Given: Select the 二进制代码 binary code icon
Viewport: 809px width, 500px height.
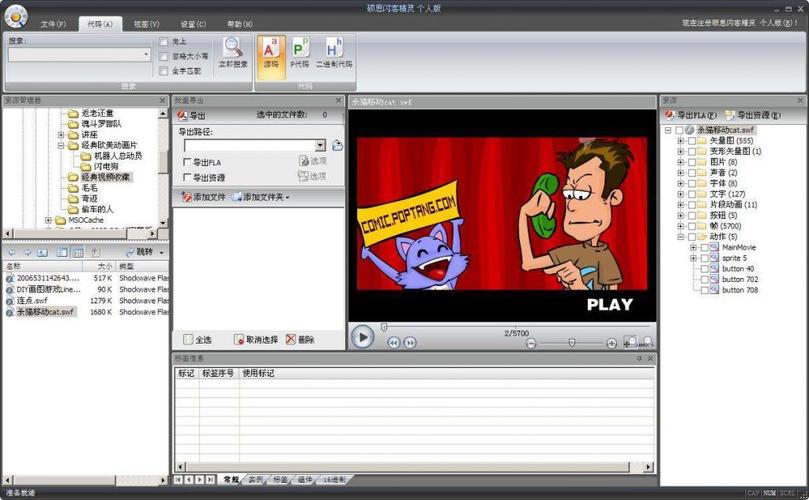Looking at the screenshot, I should point(334,47).
